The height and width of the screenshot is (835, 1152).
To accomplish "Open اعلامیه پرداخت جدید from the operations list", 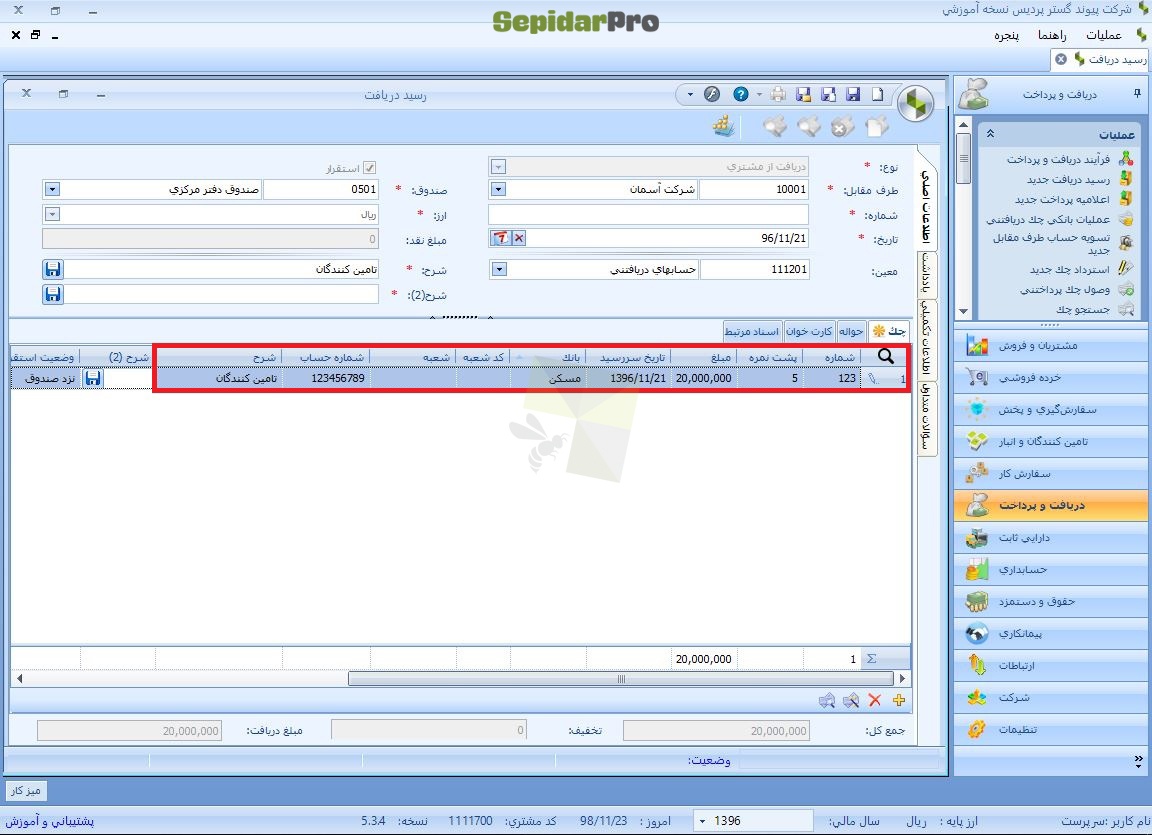I will coord(1062,199).
